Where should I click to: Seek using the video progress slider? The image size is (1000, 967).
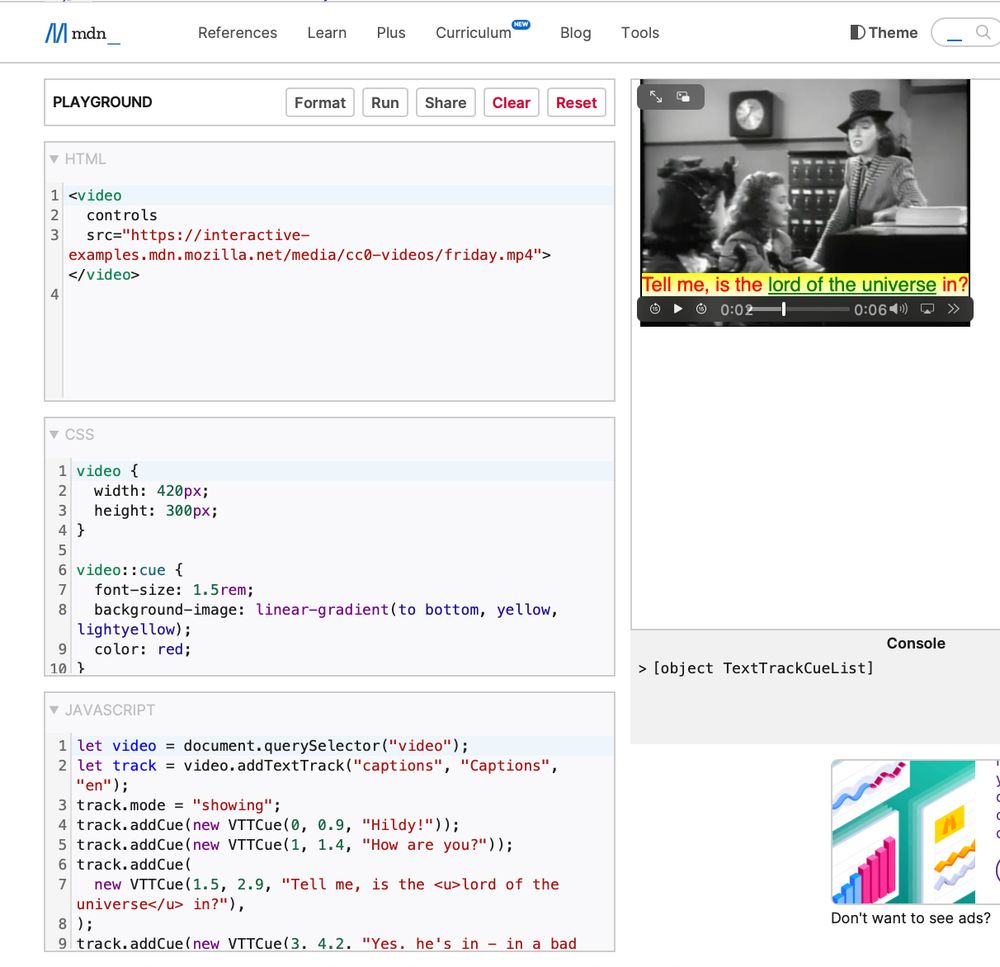(x=800, y=309)
